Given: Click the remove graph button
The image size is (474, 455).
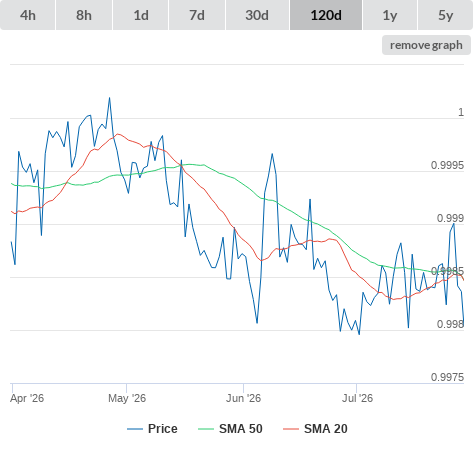Looking at the screenshot, I should click(x=426, y=45).
